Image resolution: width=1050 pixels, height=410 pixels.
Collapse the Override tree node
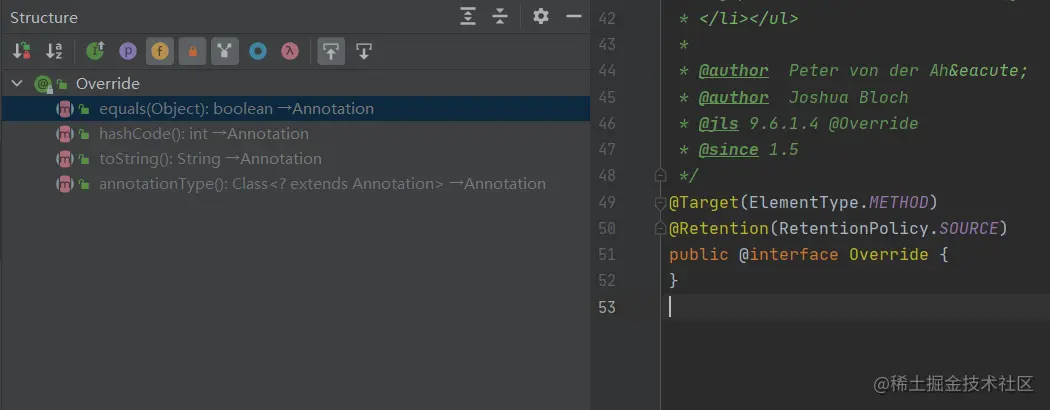tap(17, 84)
